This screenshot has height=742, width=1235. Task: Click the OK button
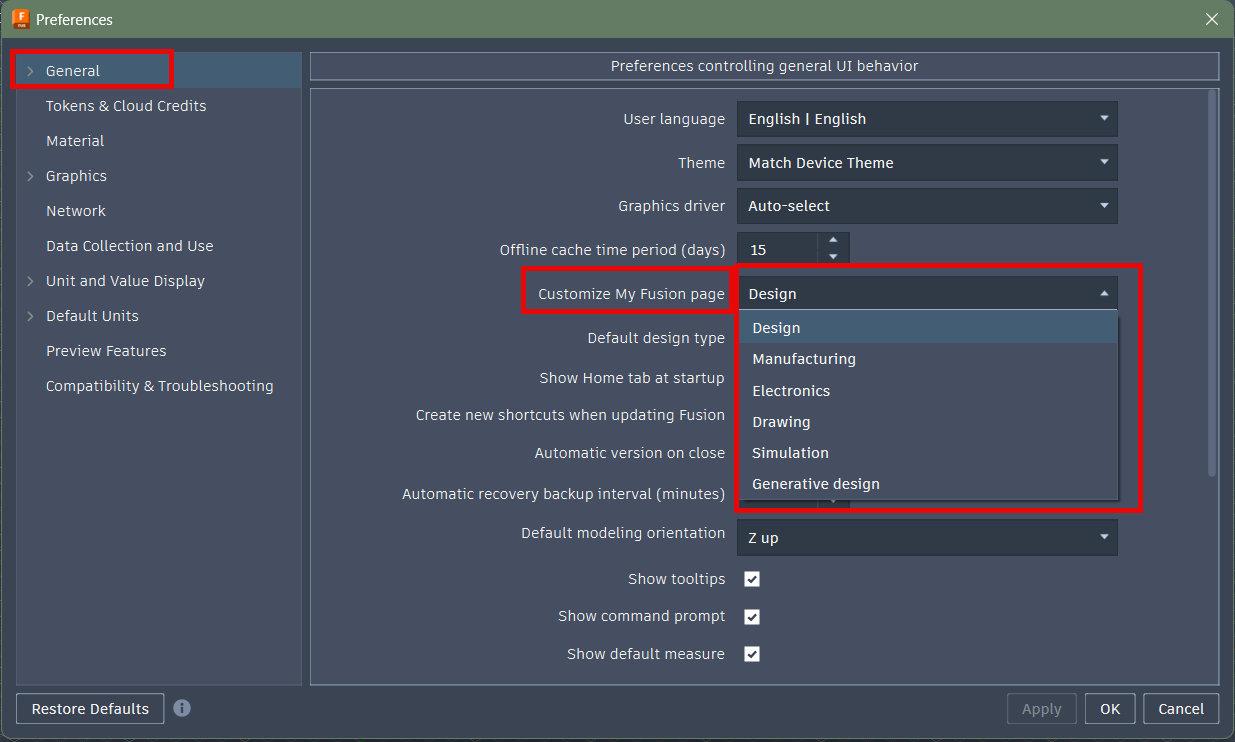pyautogui.click(x=1110, y=709)
